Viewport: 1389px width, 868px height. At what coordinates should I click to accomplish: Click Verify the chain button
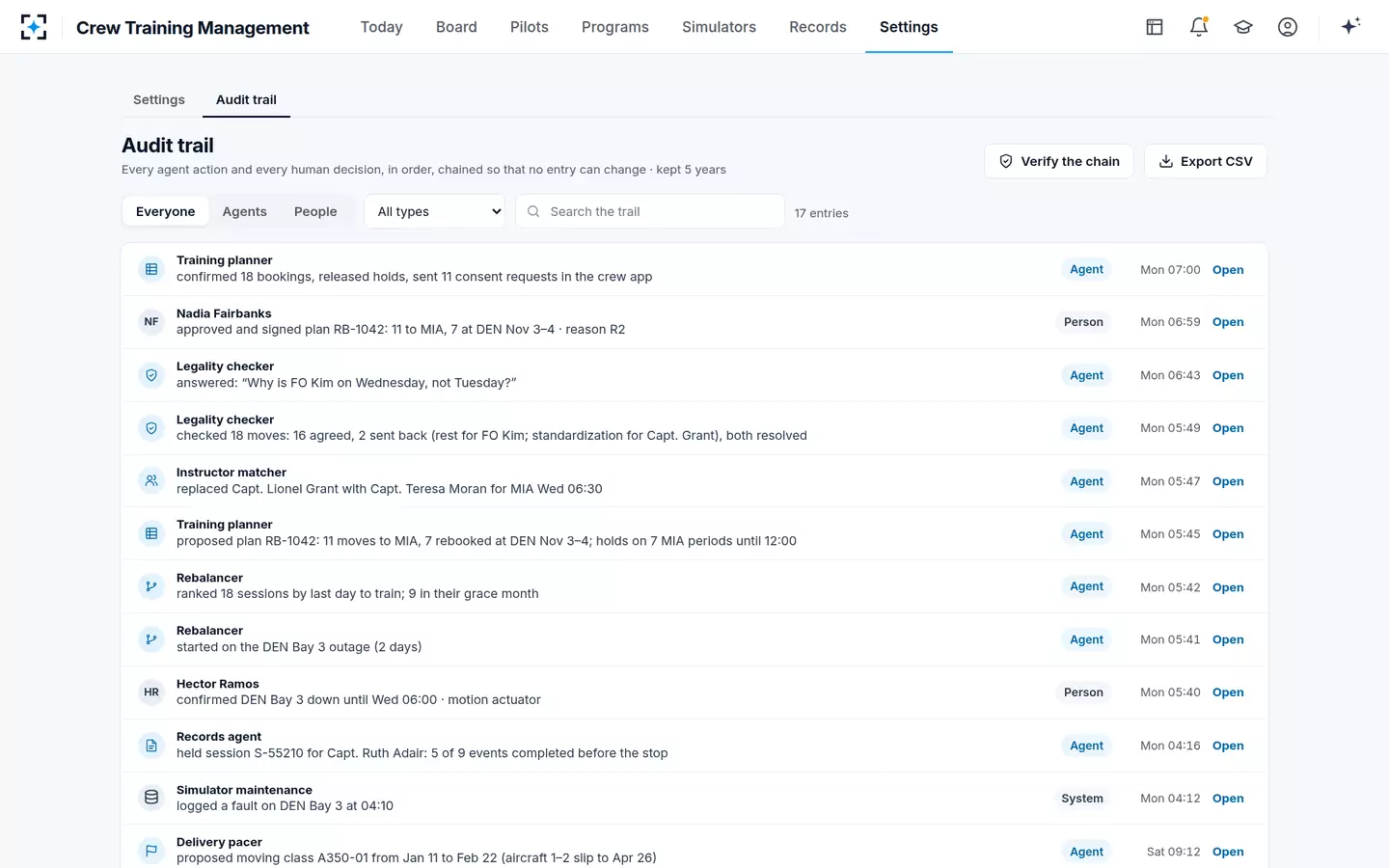(x=1059, y=161)
